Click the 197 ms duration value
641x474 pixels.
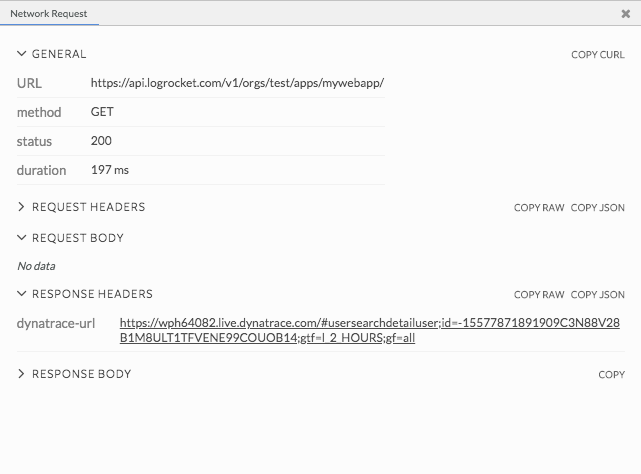point(110,170)
